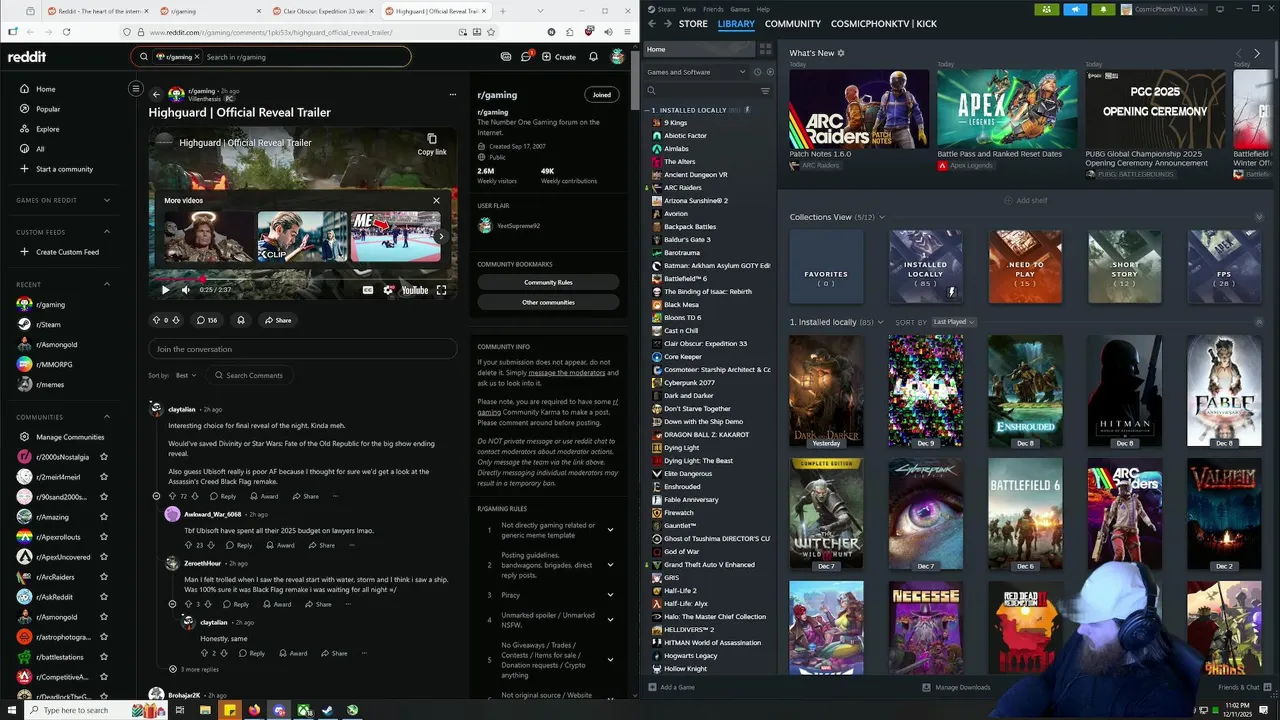Open YouTube player settings gear

click(389, 290)
